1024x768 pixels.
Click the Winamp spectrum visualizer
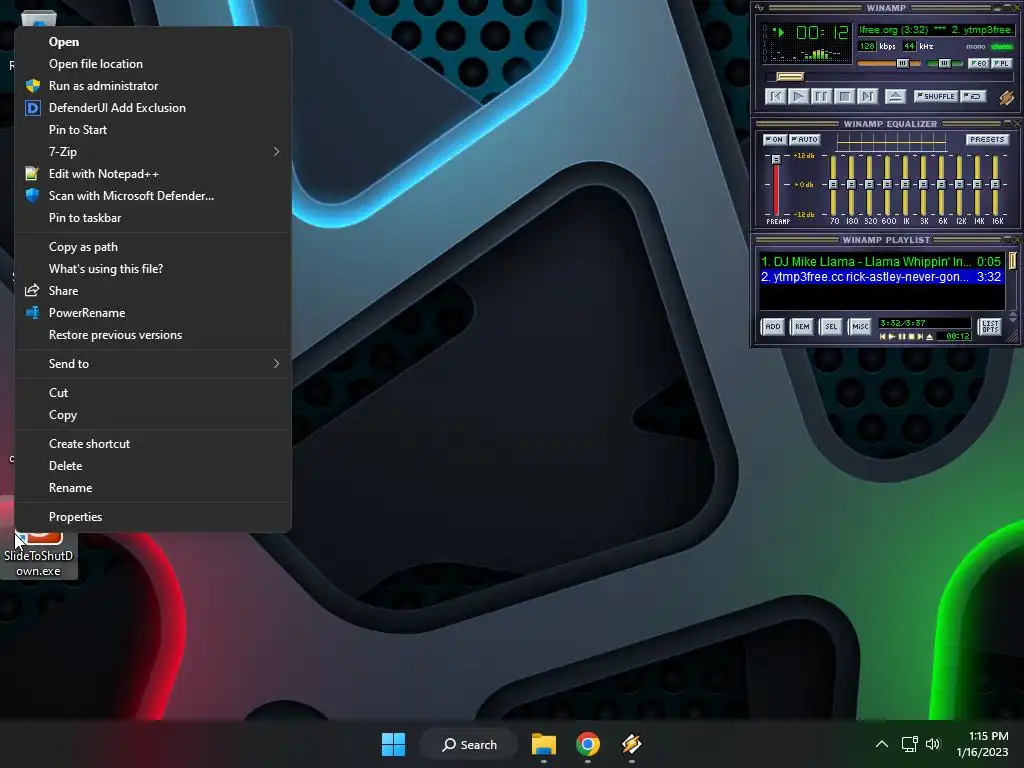click(x=810, y=54)
